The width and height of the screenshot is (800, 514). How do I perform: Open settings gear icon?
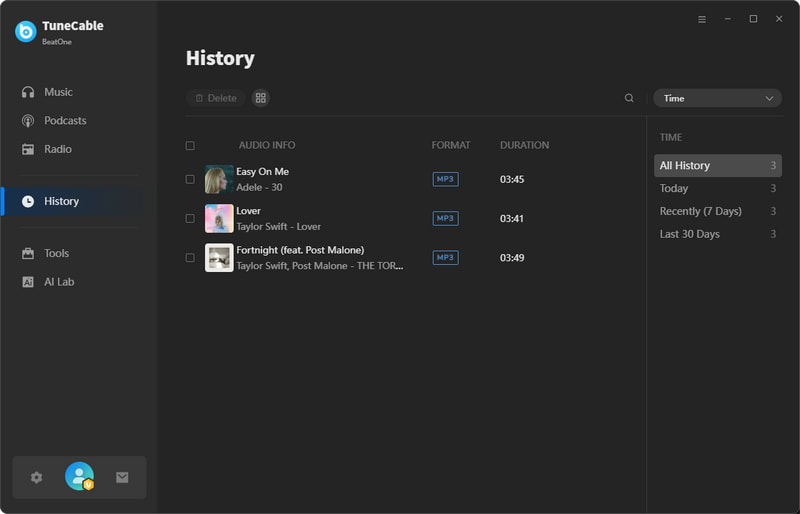pyautogui.click(x=36, y=477)
